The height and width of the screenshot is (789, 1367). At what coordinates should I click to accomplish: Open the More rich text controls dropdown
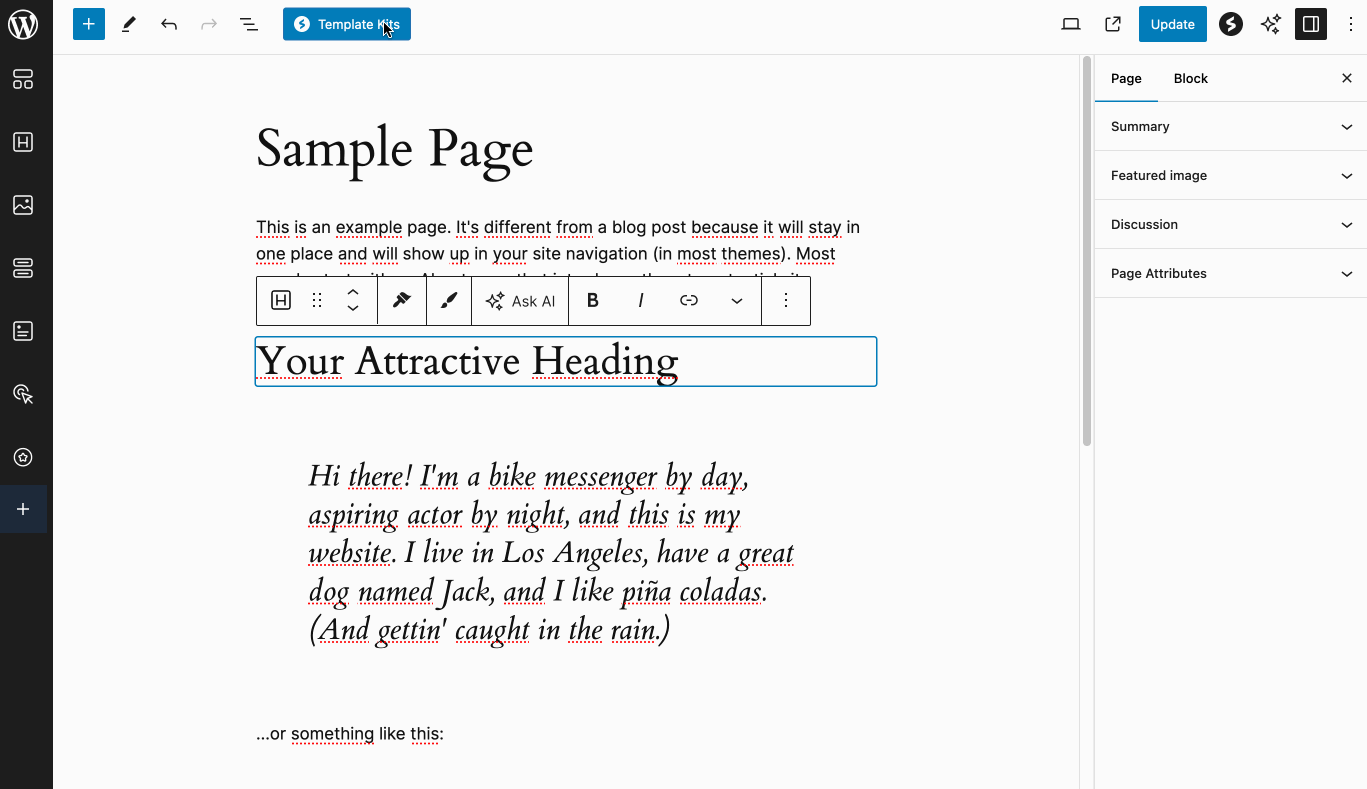click(x=737, y=301)
